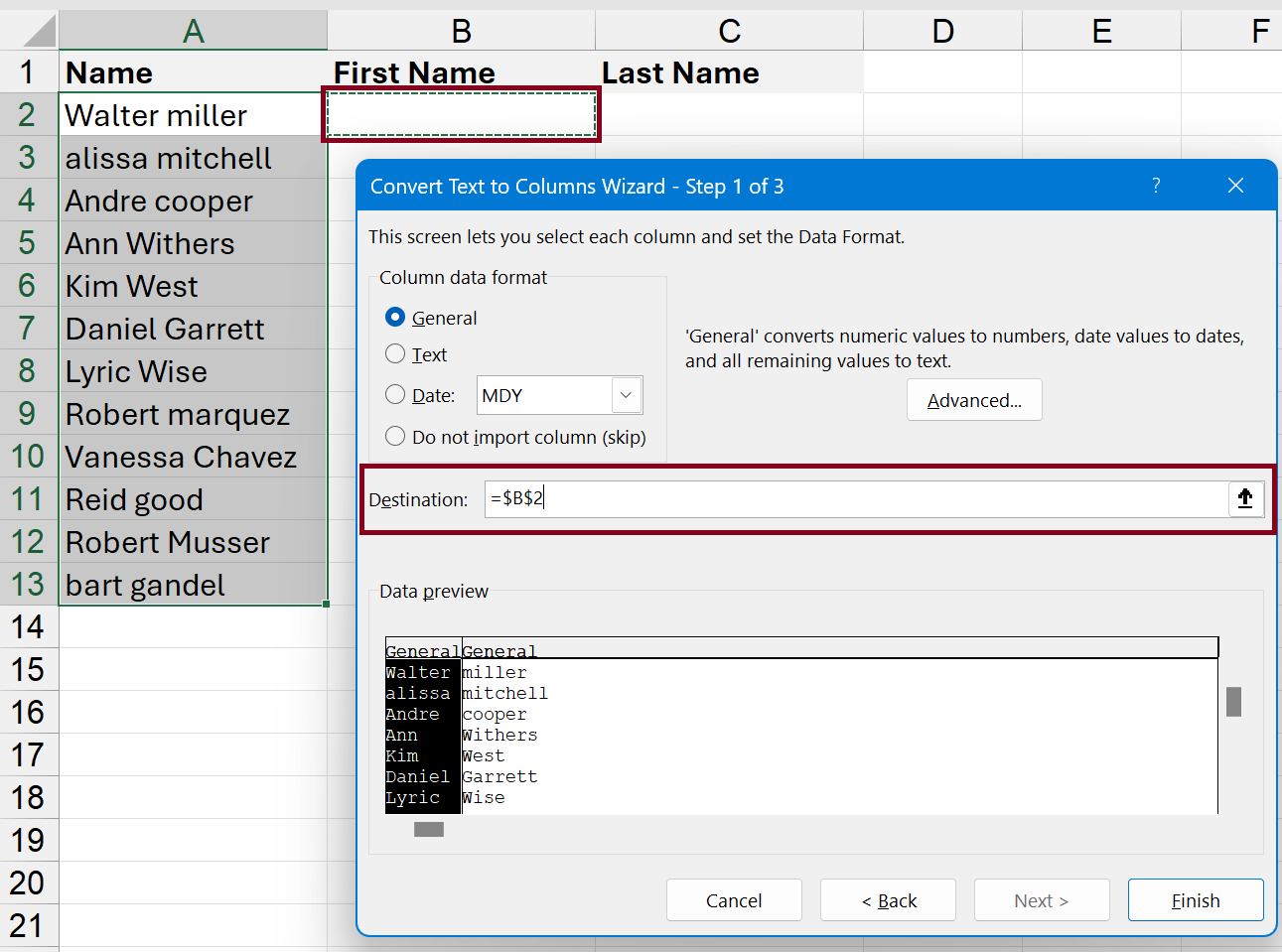
Task: Go back to the previous wizard step
Action: [x=887, y=899]
